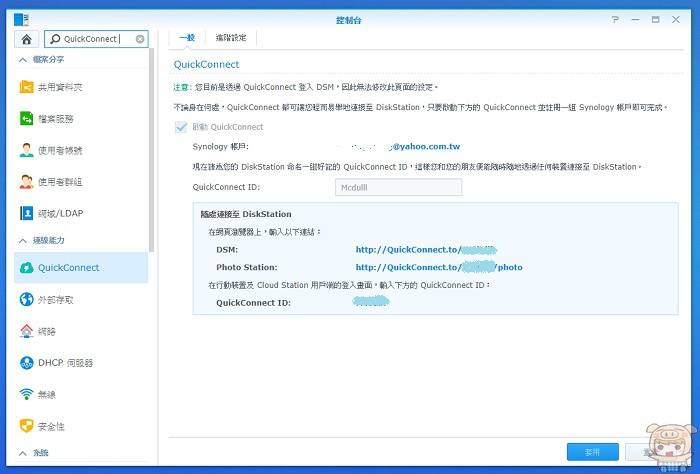Image resolution: width=700 pixels, height=474 pixels.
Task: Click the 套用 apply button
Action: click(x=592, y=452)
